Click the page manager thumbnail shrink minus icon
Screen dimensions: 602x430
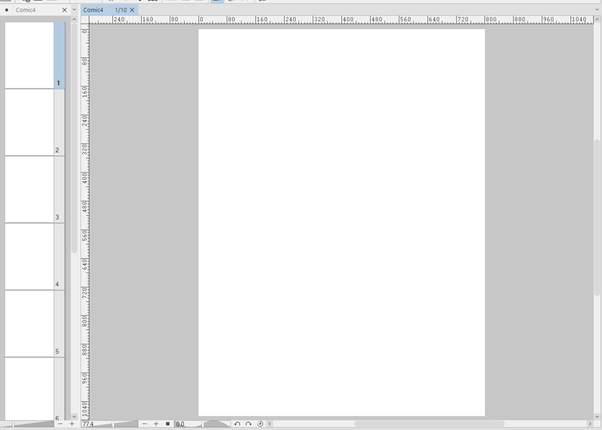pyautogui.click(x=60, y=424)
